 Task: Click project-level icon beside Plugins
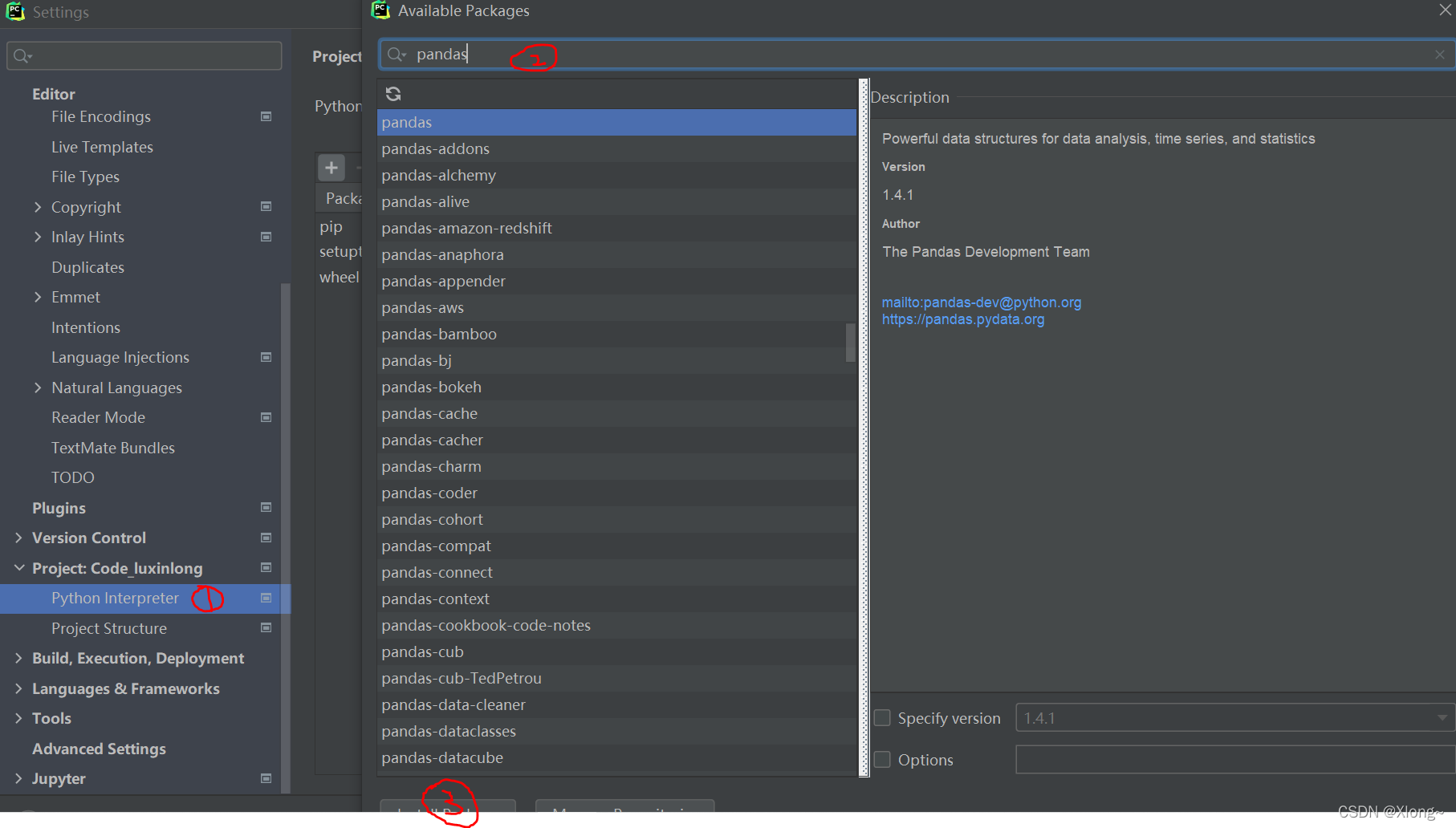click(x=266, y=507)
